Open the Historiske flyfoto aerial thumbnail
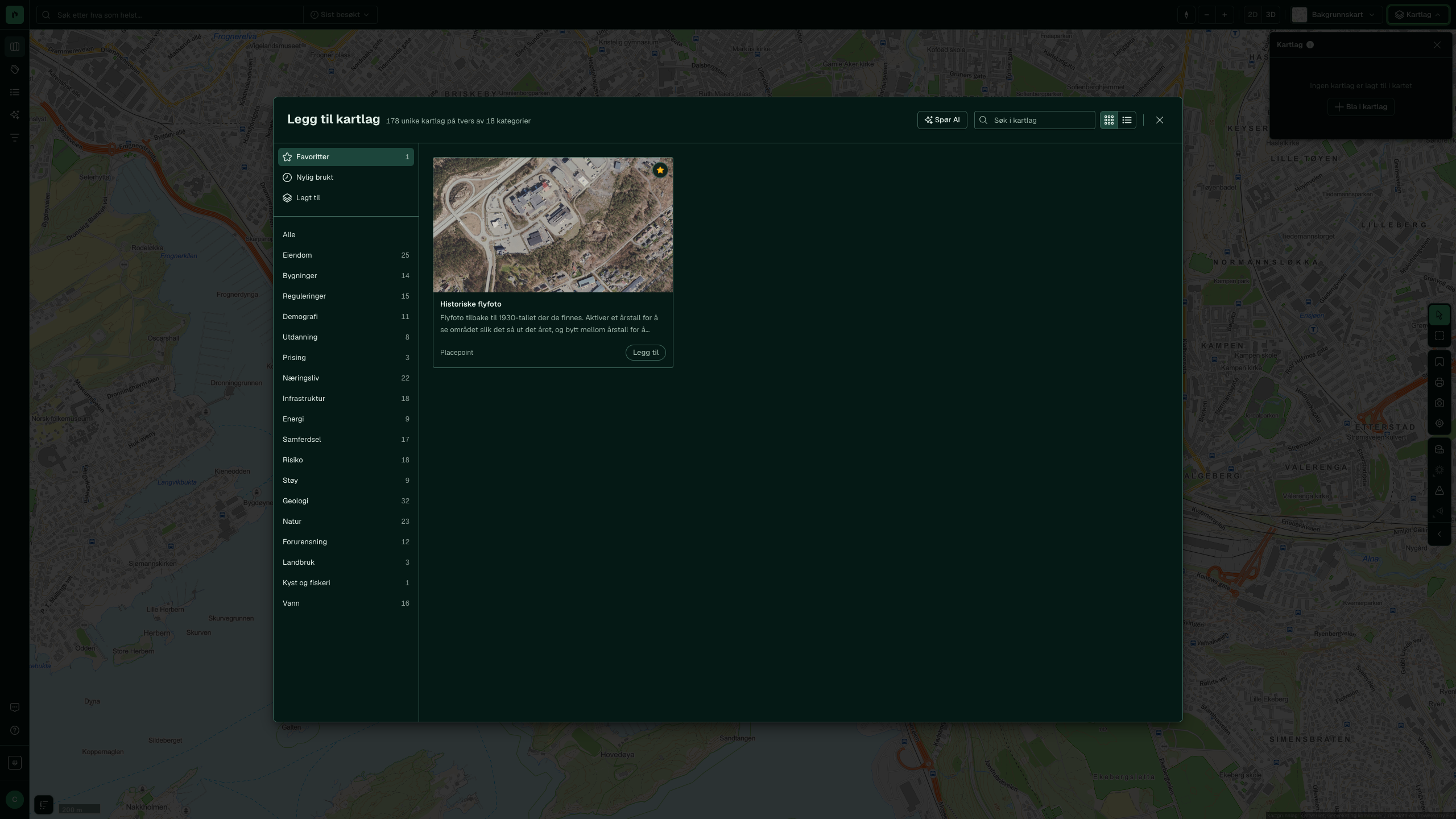 553,225
